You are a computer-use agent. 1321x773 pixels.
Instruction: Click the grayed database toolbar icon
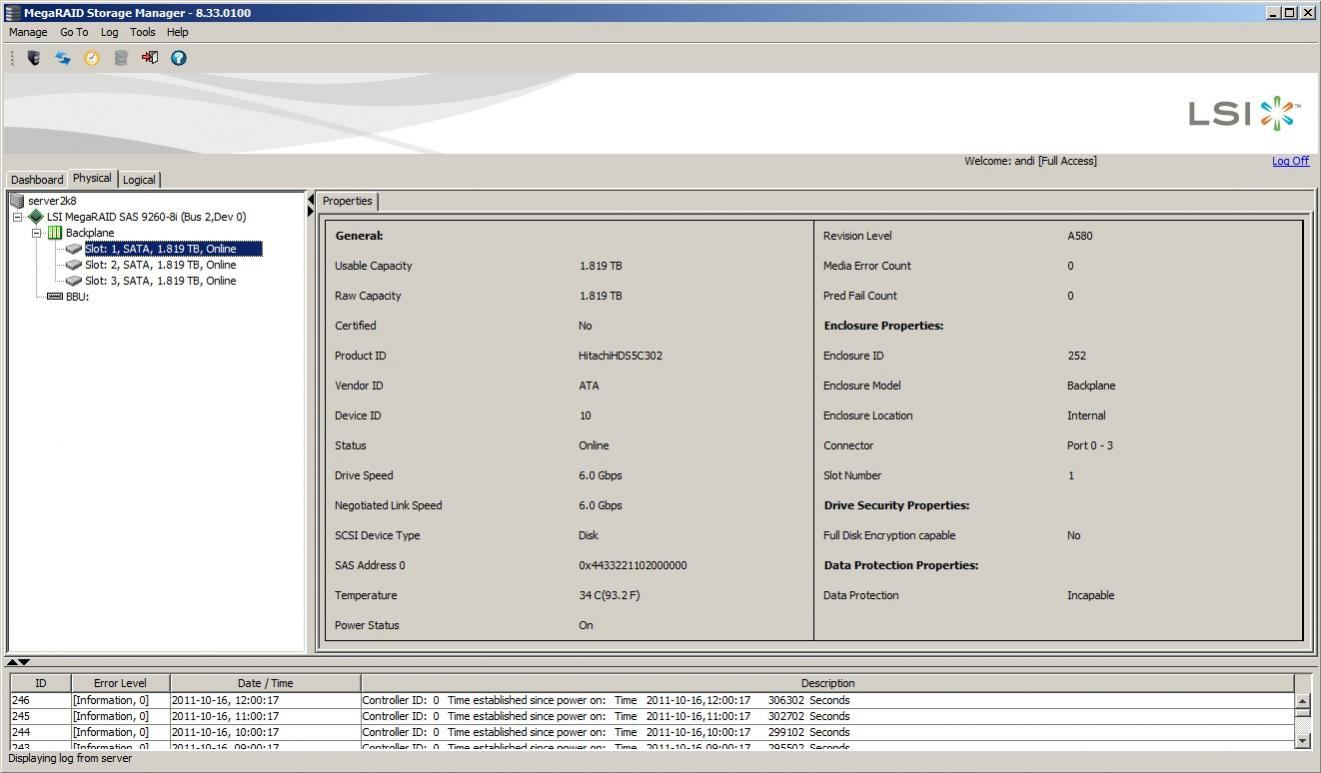point(121,58)
